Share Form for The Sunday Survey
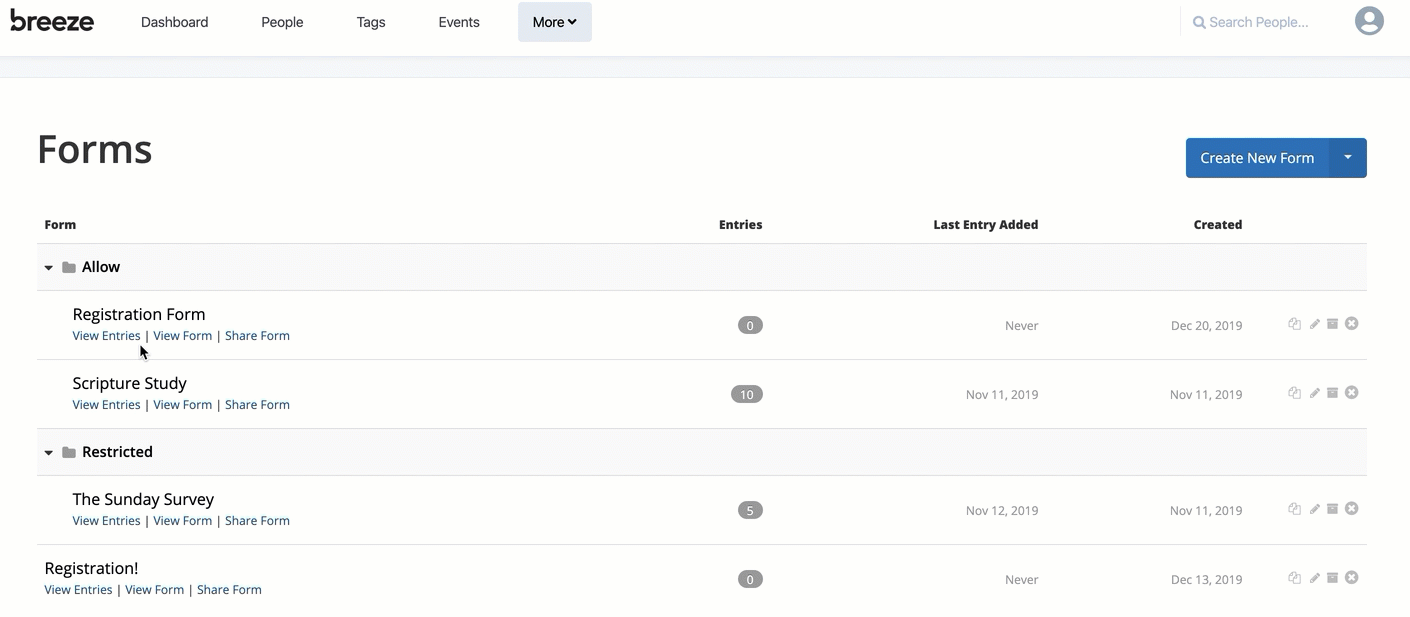The image size is (1410, 617). [x=257, y=521]
